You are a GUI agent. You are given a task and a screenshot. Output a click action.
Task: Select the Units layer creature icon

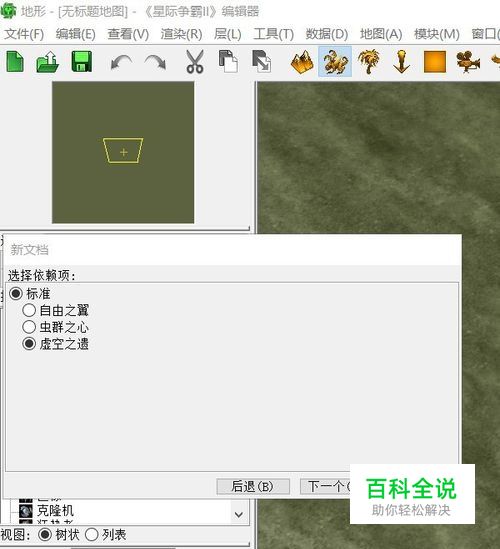pos(335,62)
